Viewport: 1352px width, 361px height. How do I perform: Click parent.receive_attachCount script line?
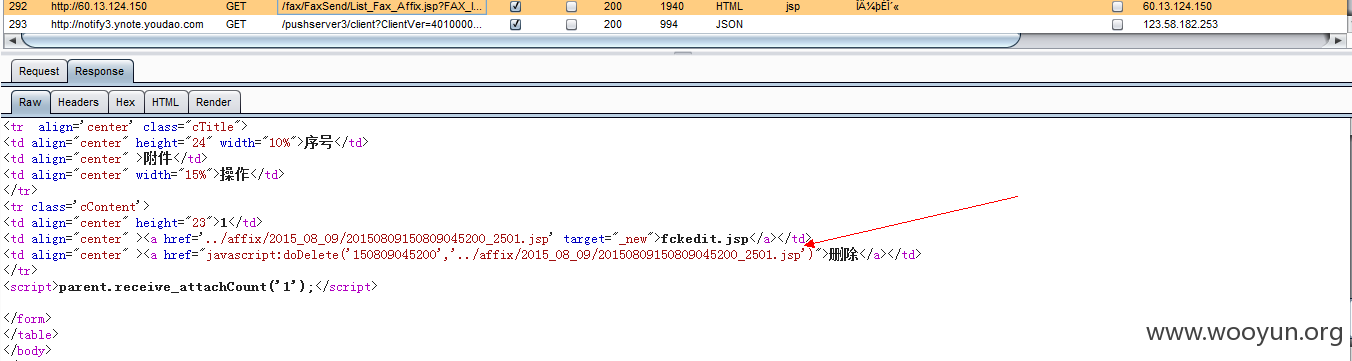click(x=190, y=287)
